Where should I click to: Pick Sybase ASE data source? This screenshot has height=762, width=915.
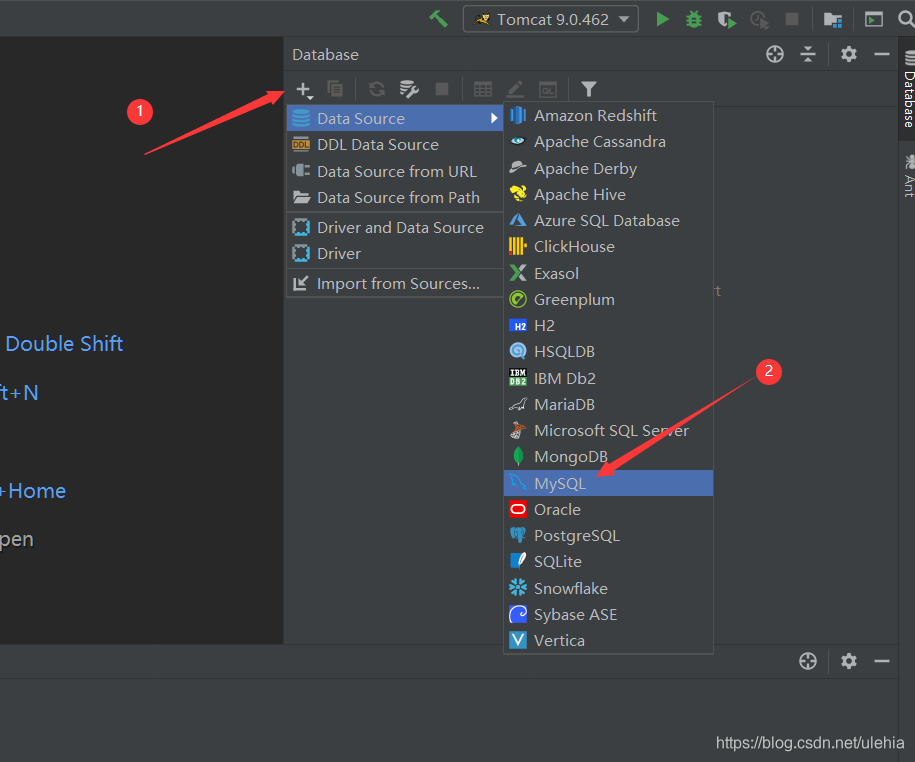point(609,614)
